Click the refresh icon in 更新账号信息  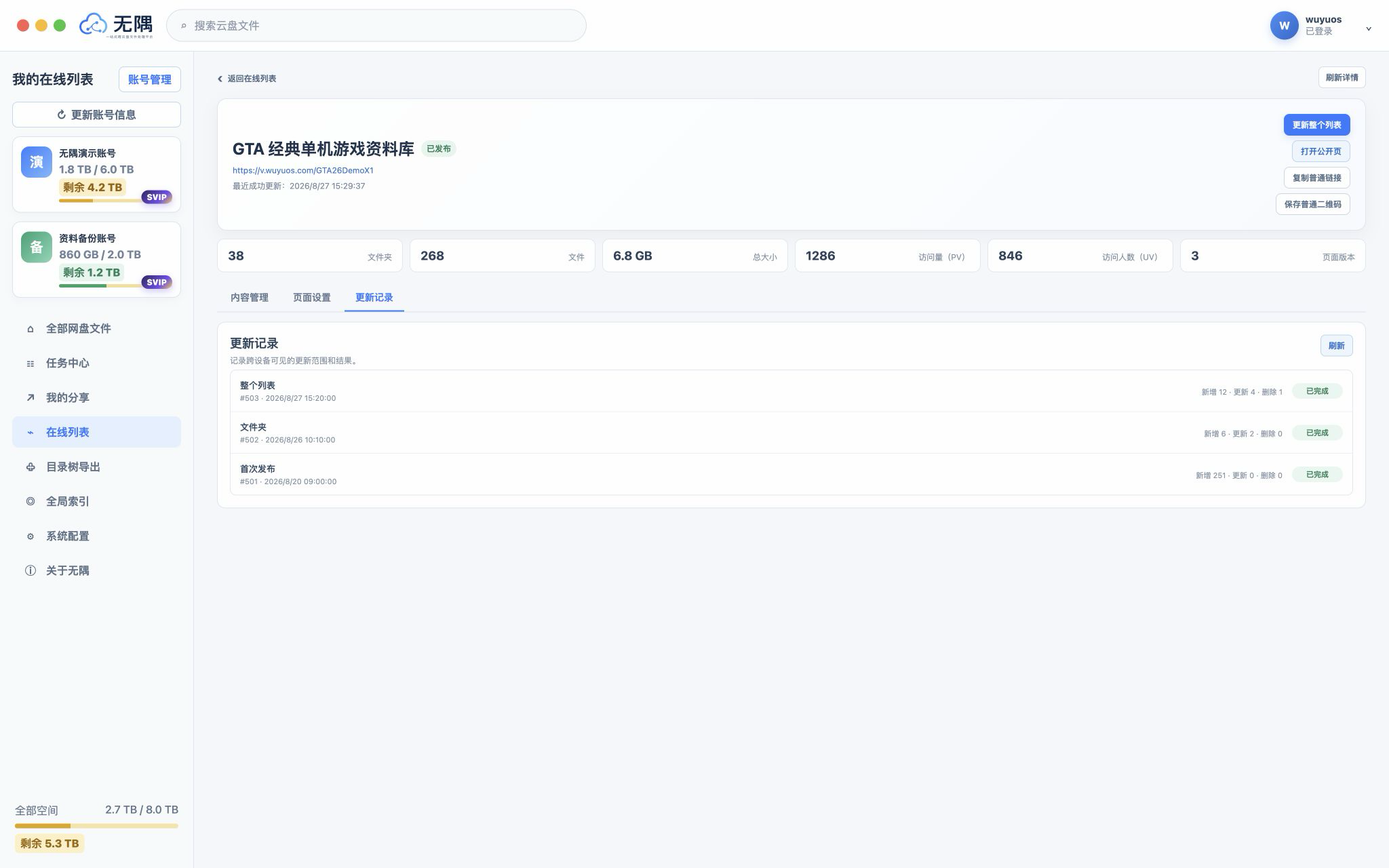point(62,115)
